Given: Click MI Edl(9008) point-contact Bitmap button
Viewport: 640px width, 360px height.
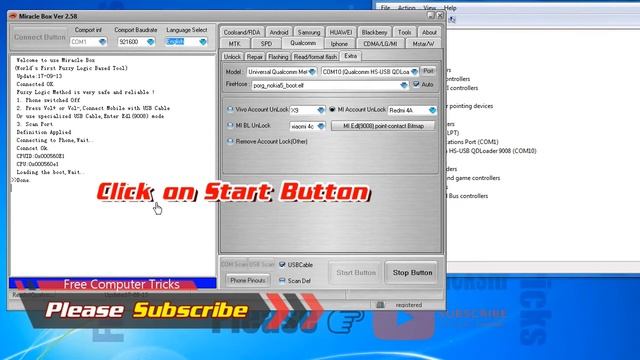Looking at the screenshot, I should tap(383, 126).
